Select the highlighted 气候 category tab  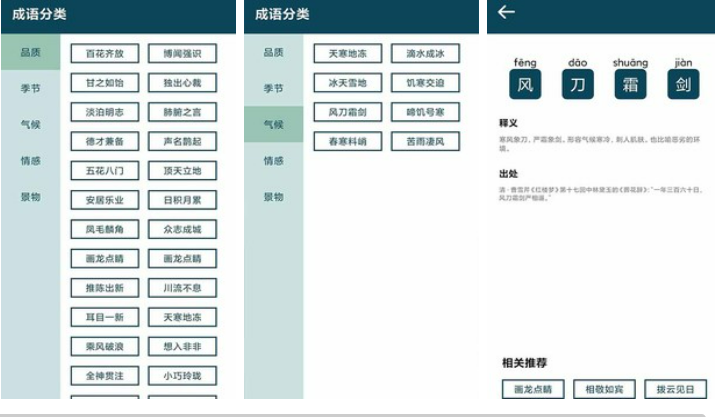click(273, 124)
